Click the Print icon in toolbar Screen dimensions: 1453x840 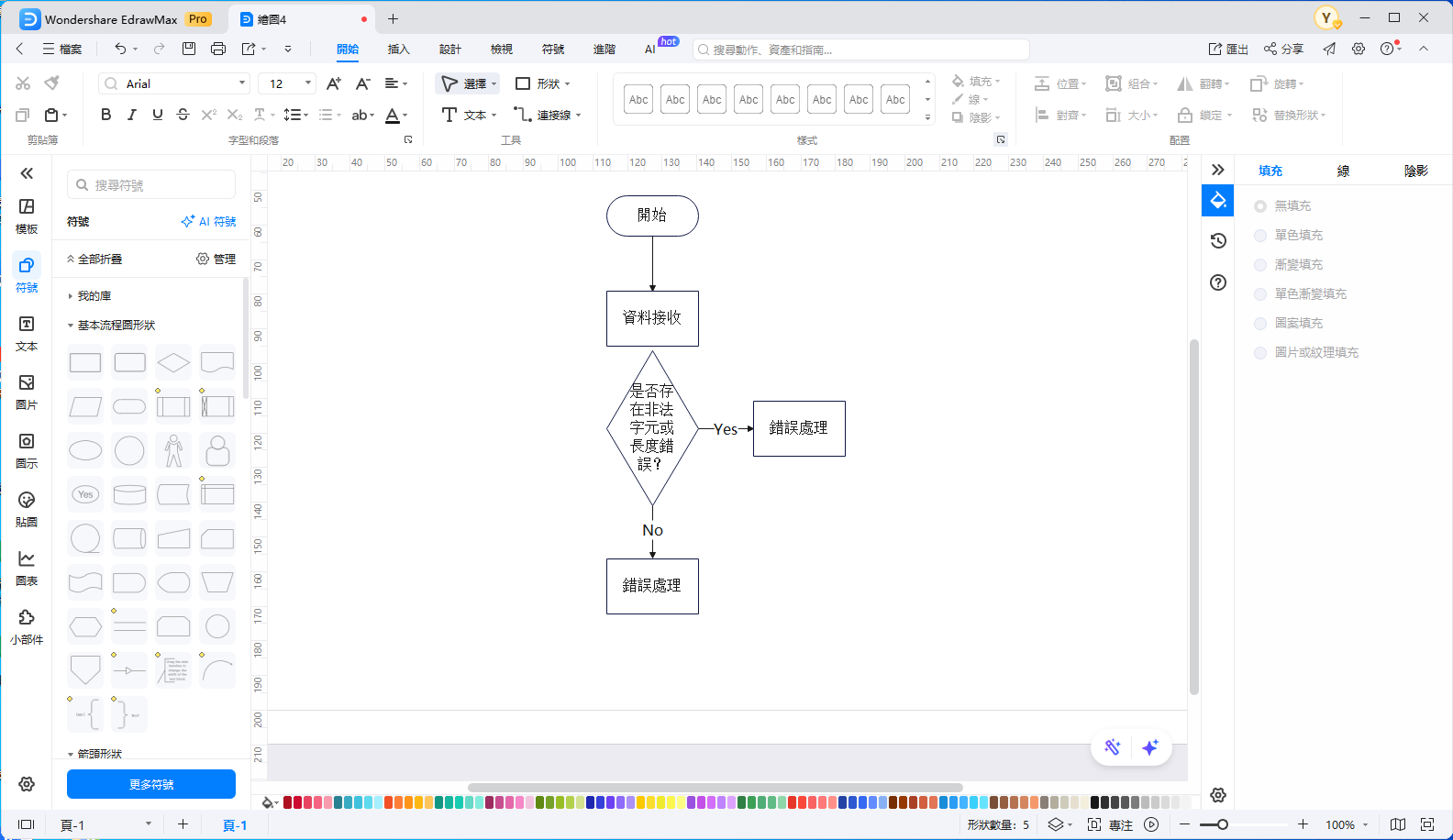click(x=218, y=49)
